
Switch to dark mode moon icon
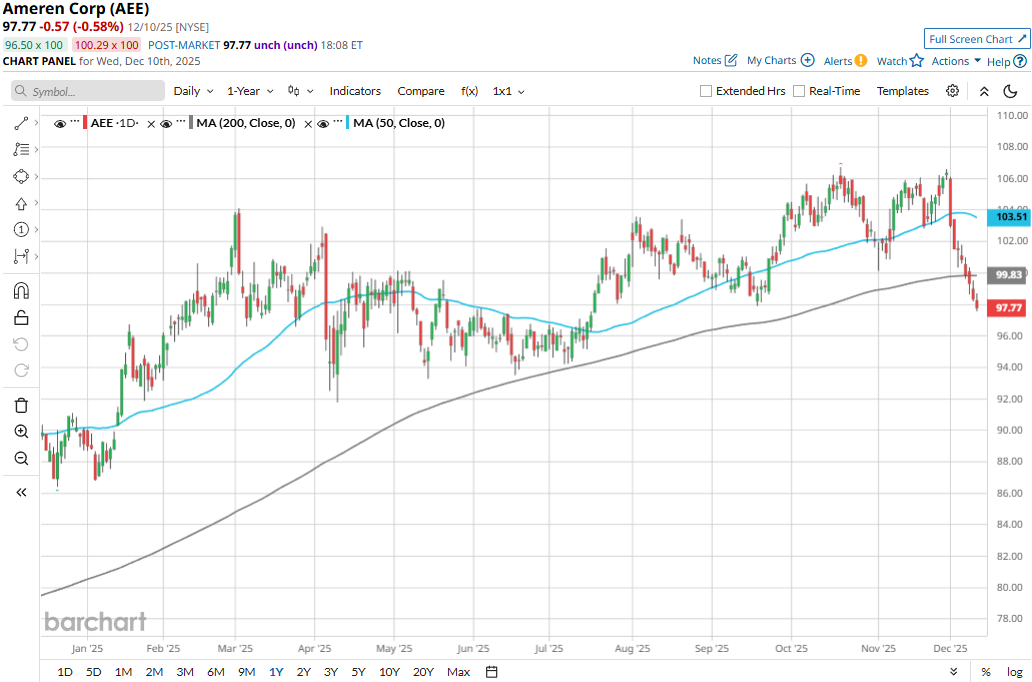click(x=1010, y=91)
